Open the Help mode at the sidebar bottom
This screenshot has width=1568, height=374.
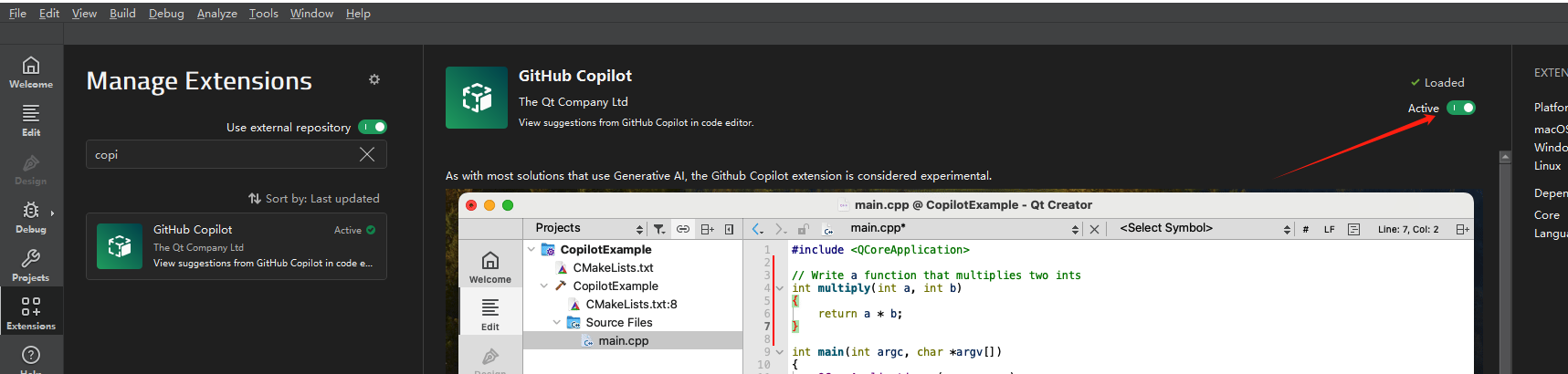(31, 358)
